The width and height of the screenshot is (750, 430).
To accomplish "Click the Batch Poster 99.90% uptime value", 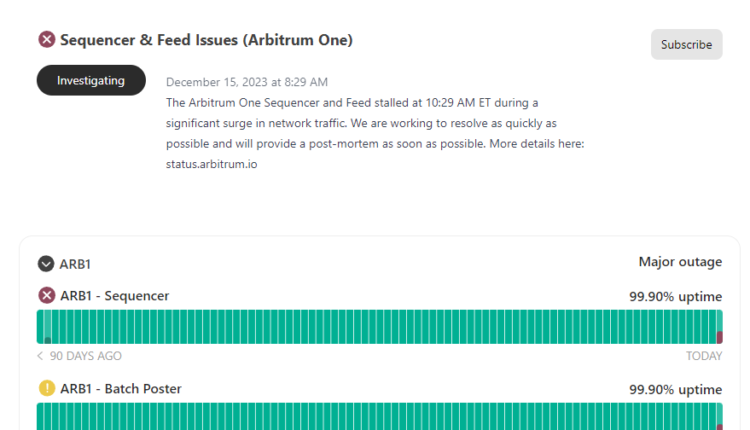I will (x=675, y=389).
